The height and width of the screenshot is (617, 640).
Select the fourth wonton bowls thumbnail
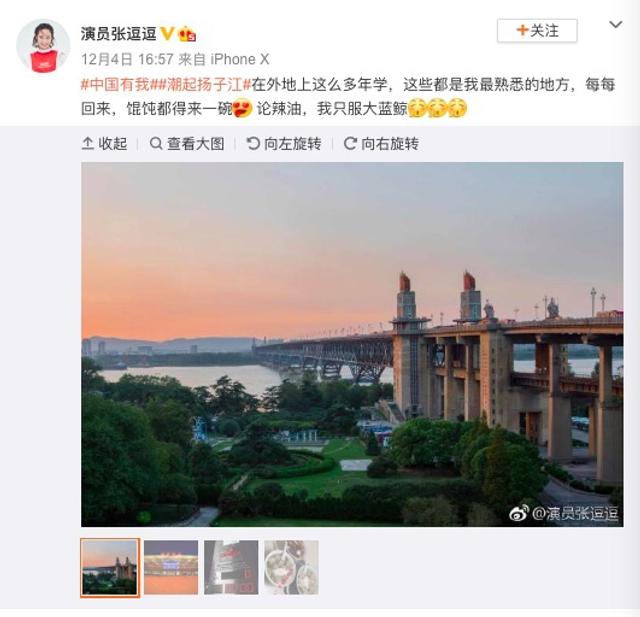[291, 568]
